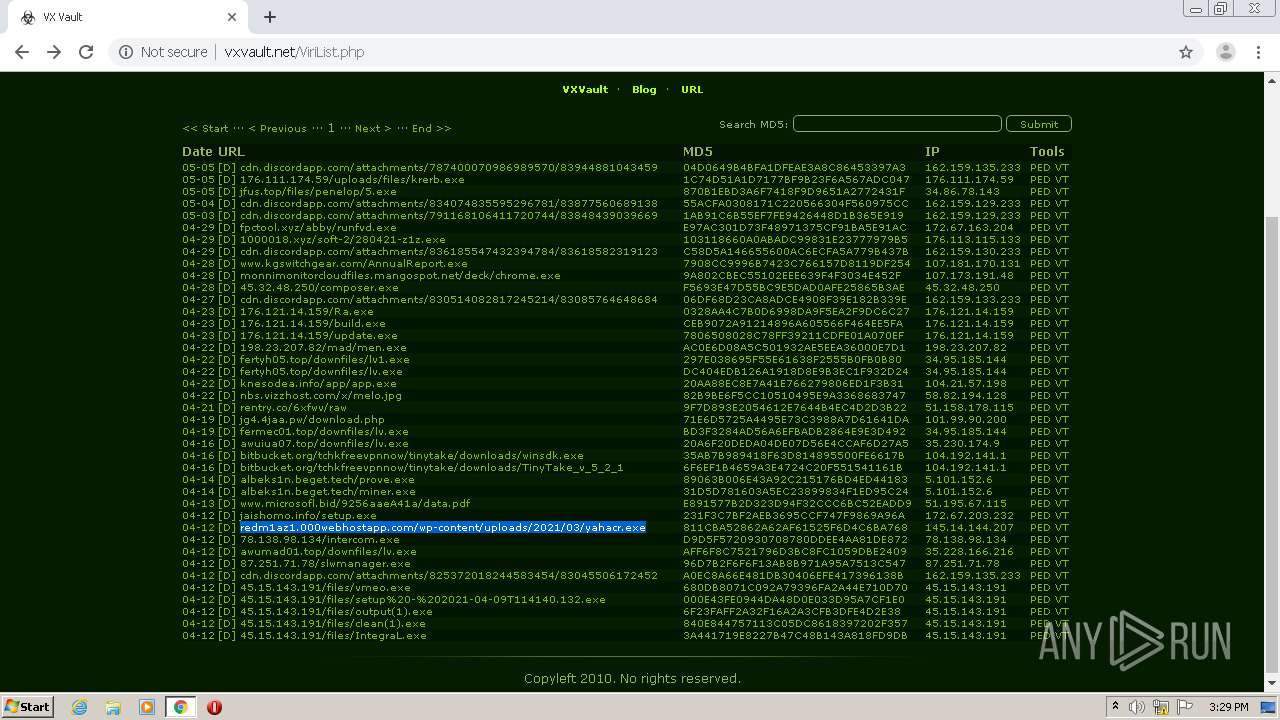
Task: Open 45.15.143.191/files/vmeo.exe entry
Action: (x=325, y=588)
